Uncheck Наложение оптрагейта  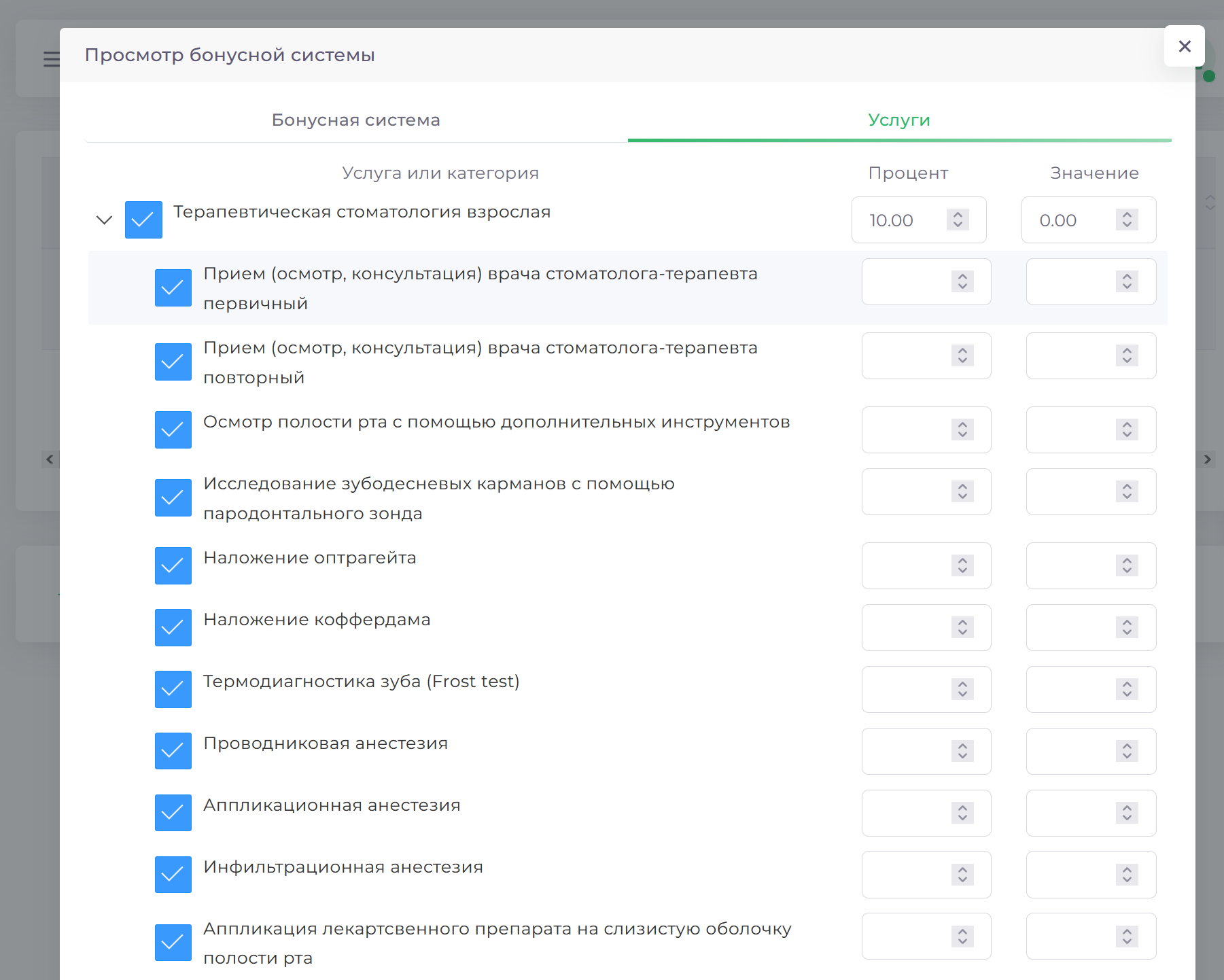pos(173,566)
